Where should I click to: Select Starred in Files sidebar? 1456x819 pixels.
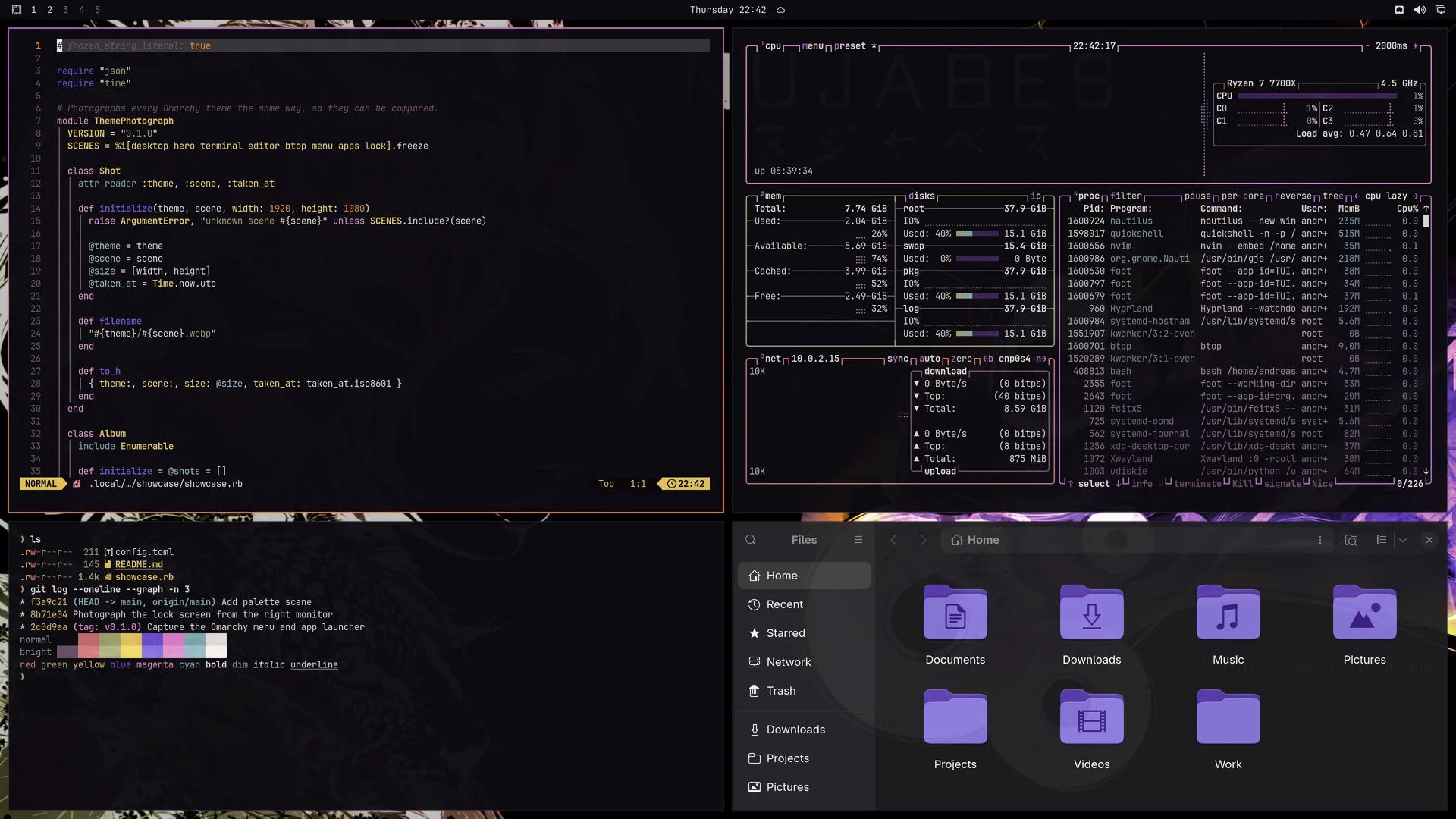pyautogui.click(x=805, y=633)
